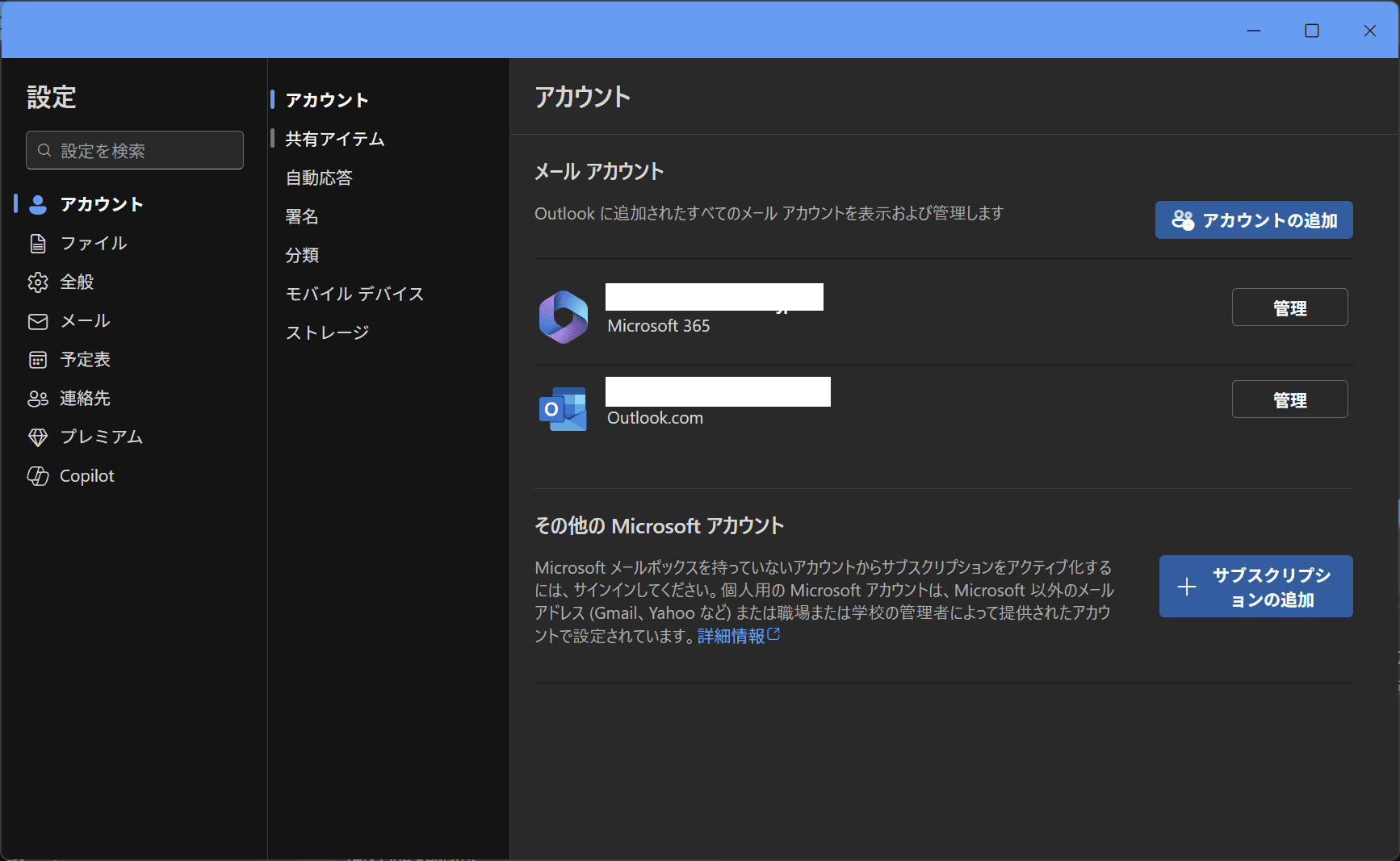The height and width of the screenshot is (861, 1400).
Task: Click the person icon beside アカウント
Action: pyautogui.click(x=38, y=204)
